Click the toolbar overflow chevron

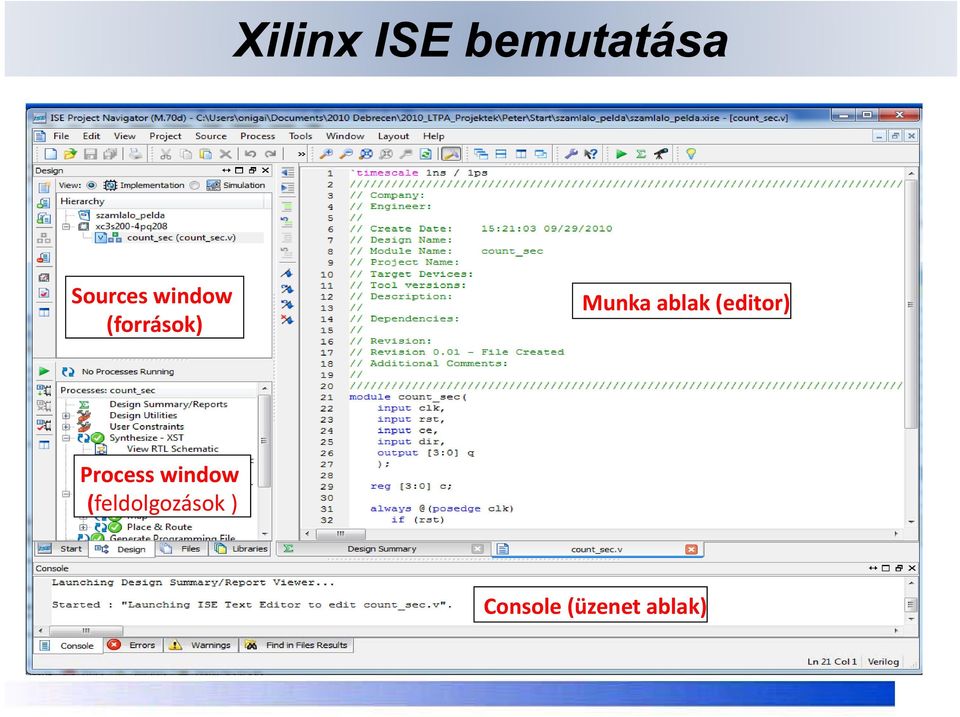(301, 154)
